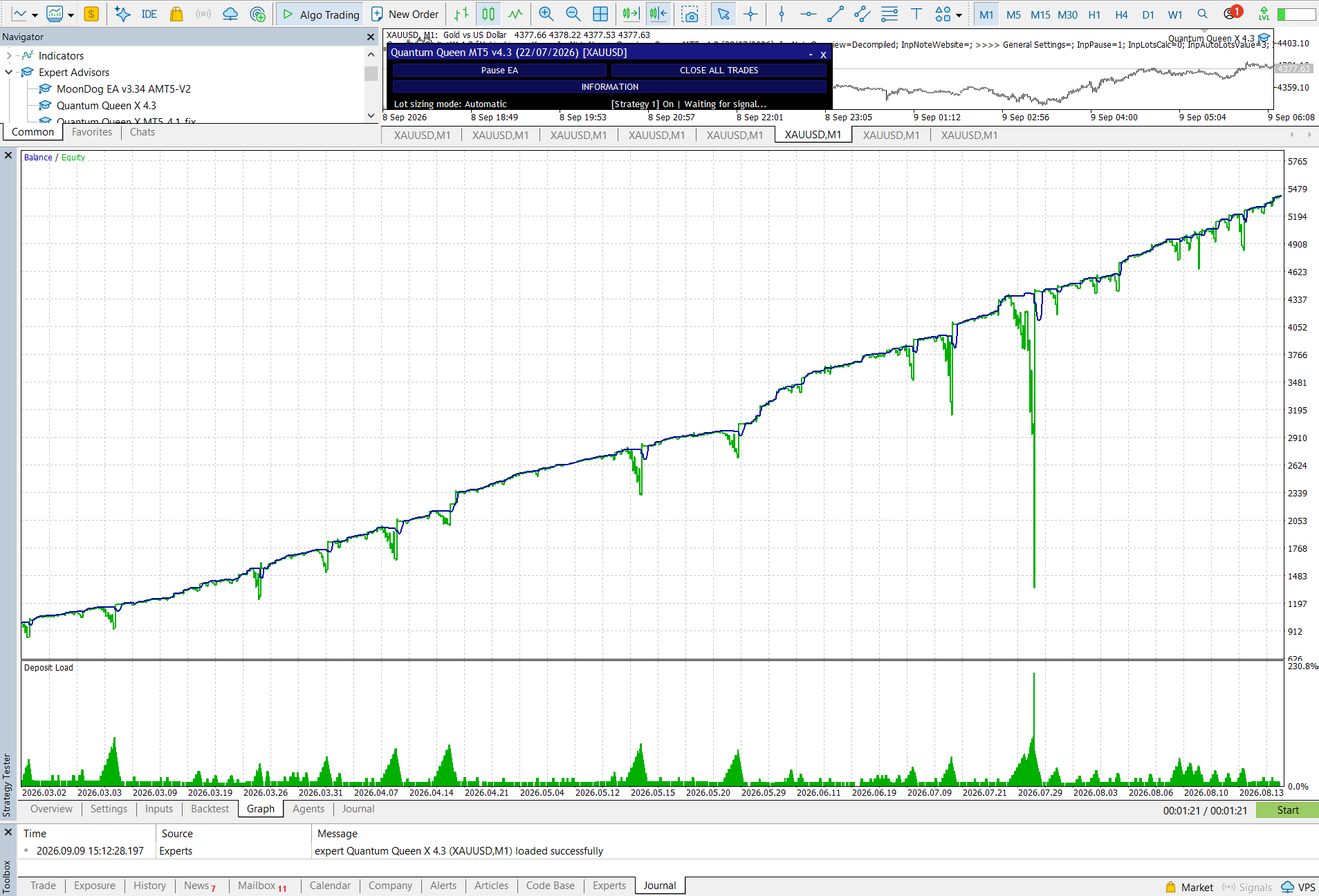Click the LVL green arrow icon
This screenshot has width=1319, height=896.
[x=1264, y=14]
